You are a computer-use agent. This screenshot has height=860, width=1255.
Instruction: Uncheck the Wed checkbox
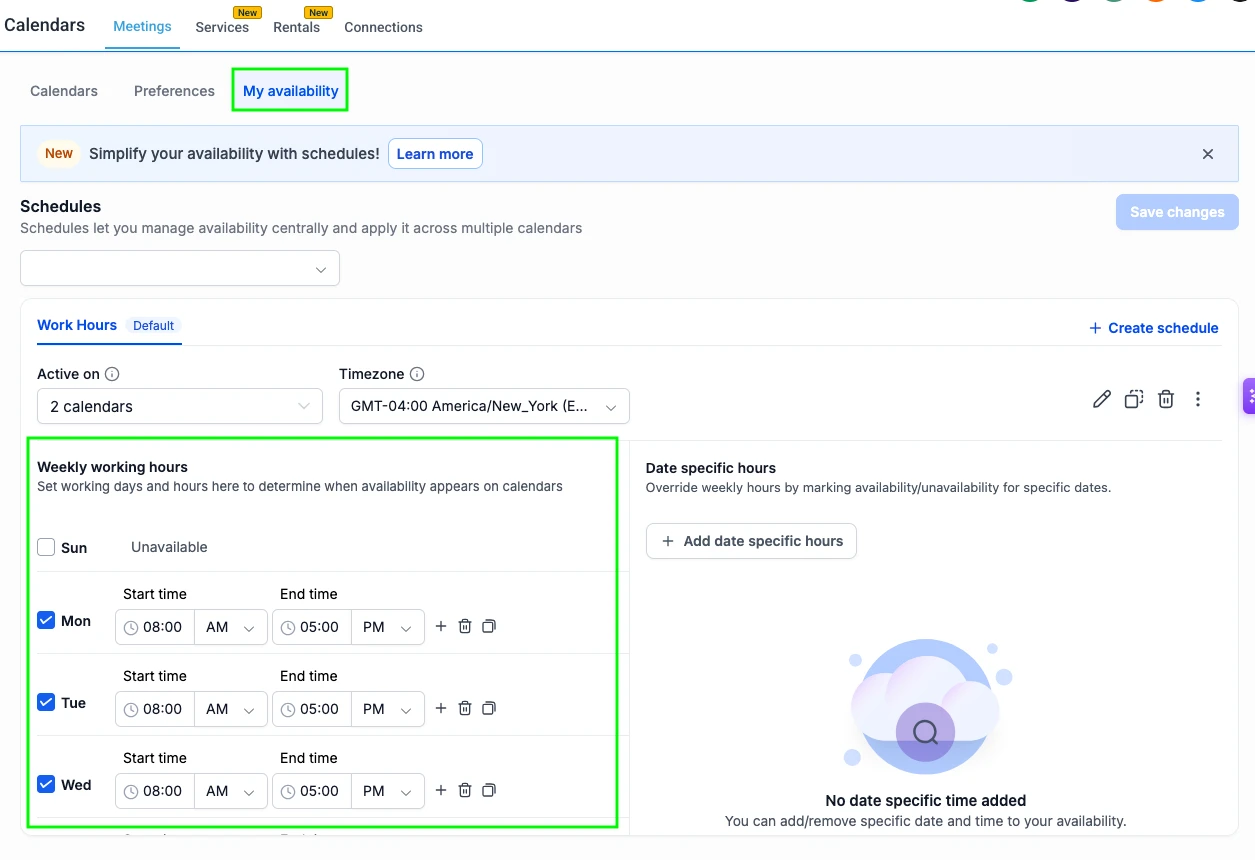tap(46, 784)
